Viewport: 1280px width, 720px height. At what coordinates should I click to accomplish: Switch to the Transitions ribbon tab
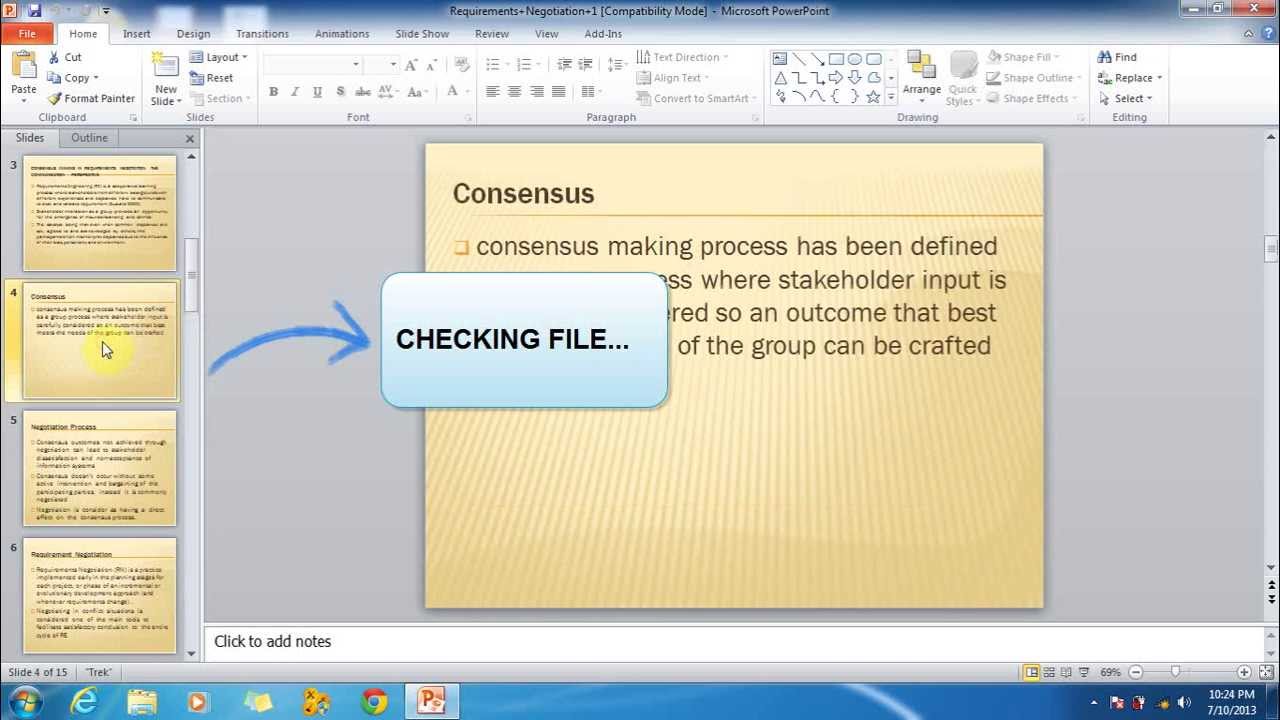coord(262,34)
